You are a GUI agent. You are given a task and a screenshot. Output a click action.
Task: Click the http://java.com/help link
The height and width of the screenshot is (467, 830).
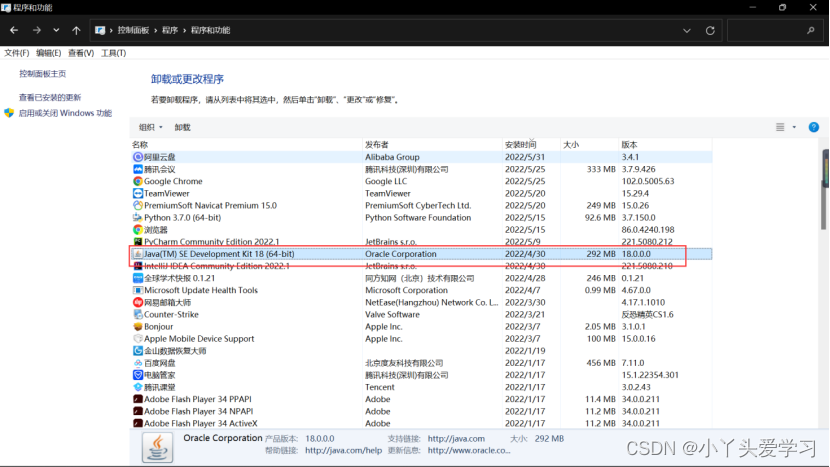tap(344, 451)
